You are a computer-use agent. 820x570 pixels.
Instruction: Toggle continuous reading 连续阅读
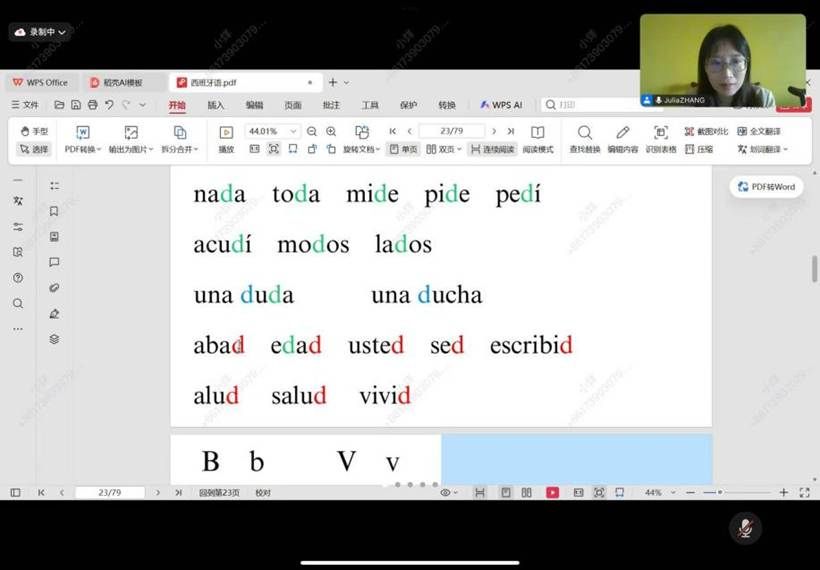coord(492,149)
